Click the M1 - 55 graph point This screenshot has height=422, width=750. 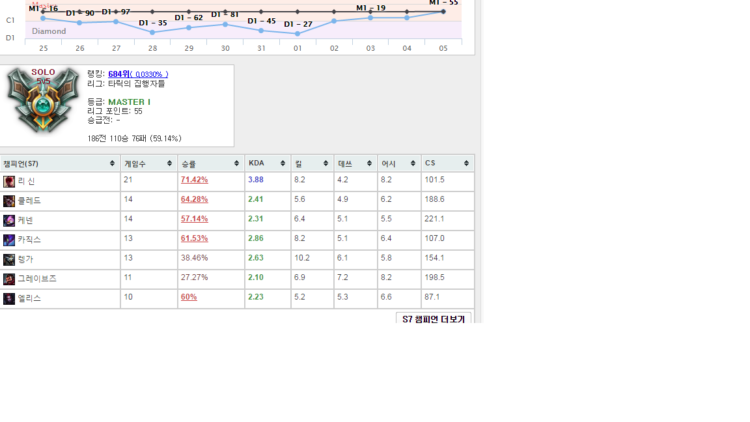tap(443, 11)
